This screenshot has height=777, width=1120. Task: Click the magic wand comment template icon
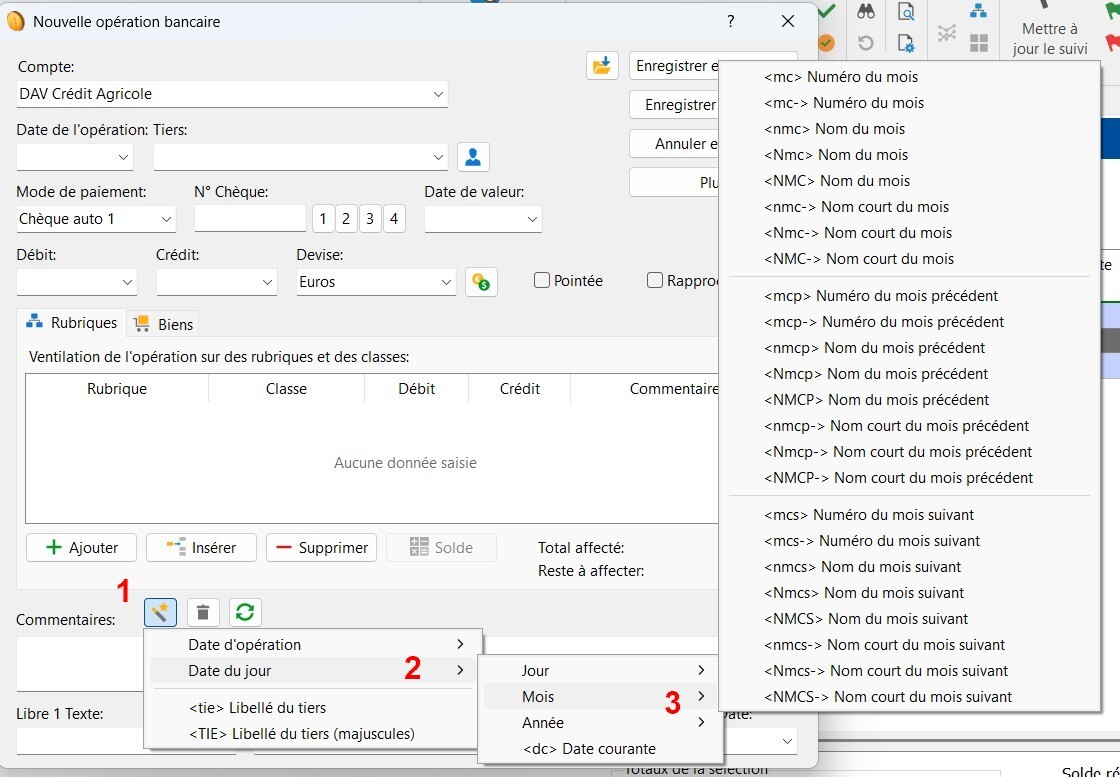coord(160,612)
